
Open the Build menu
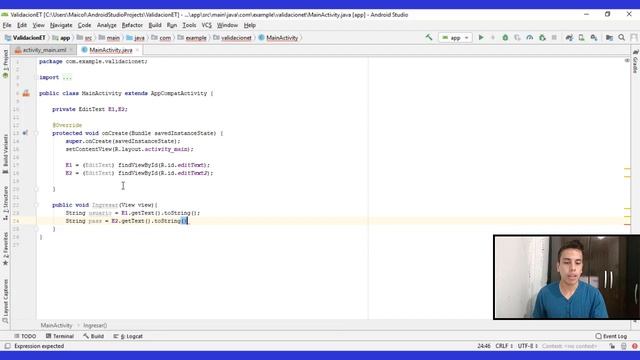155,25
